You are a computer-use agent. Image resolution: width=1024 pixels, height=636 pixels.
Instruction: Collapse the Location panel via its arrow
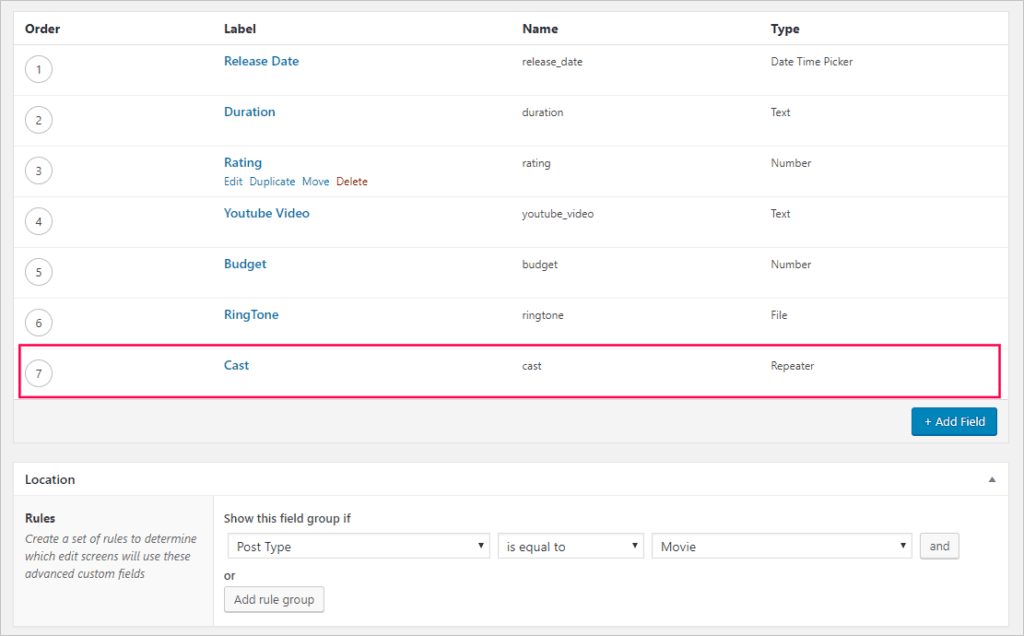(x=992, y=479)
